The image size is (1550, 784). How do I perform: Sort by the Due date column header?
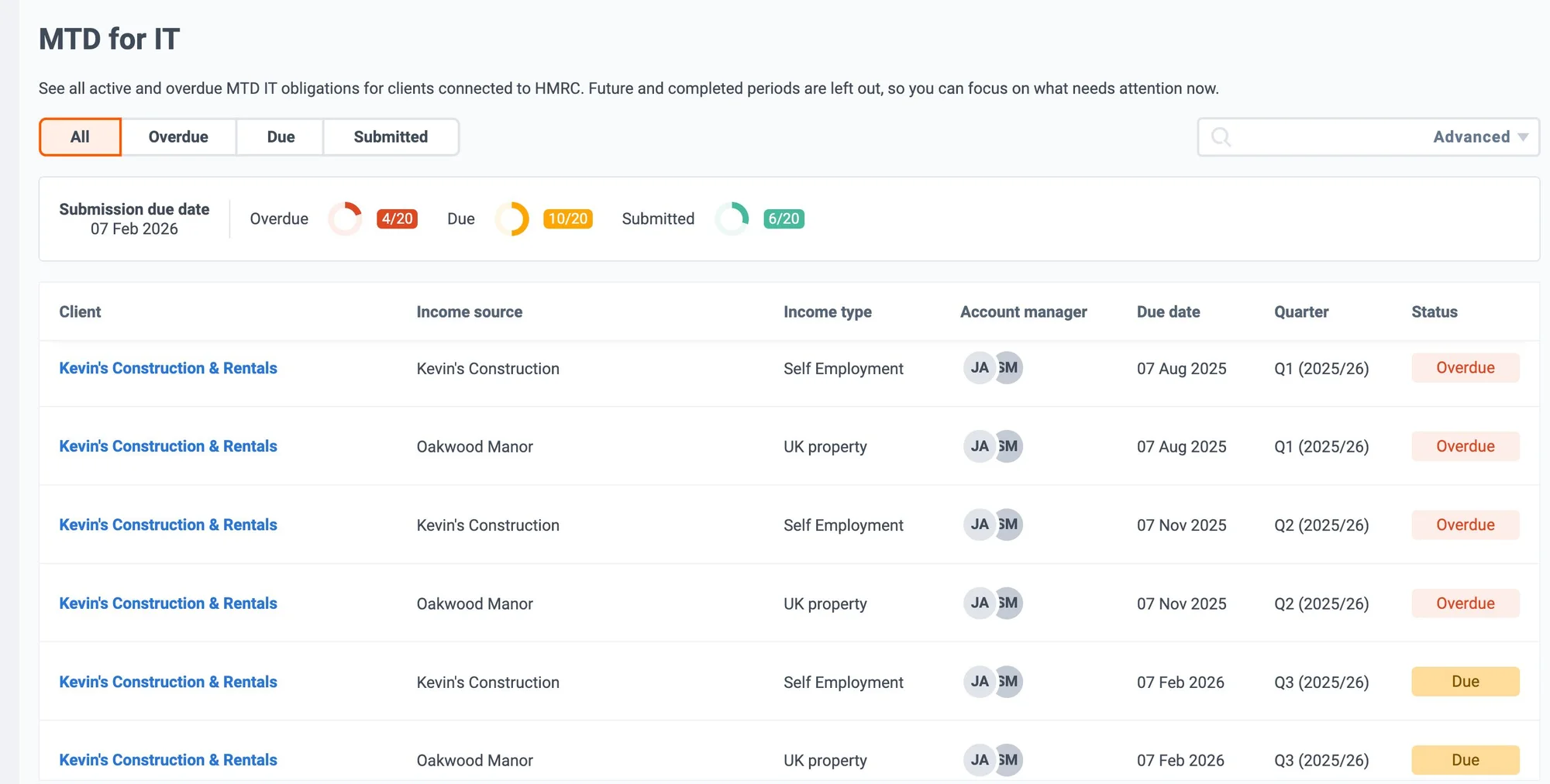1168,312
